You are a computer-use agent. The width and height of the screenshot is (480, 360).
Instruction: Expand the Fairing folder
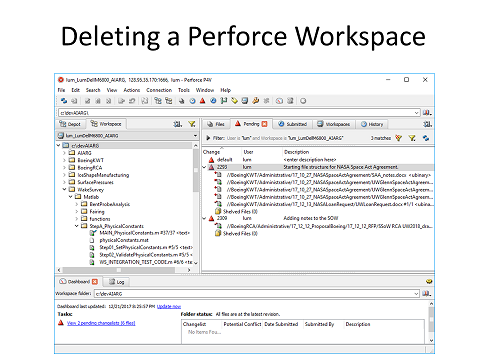(x=77, y=212)
